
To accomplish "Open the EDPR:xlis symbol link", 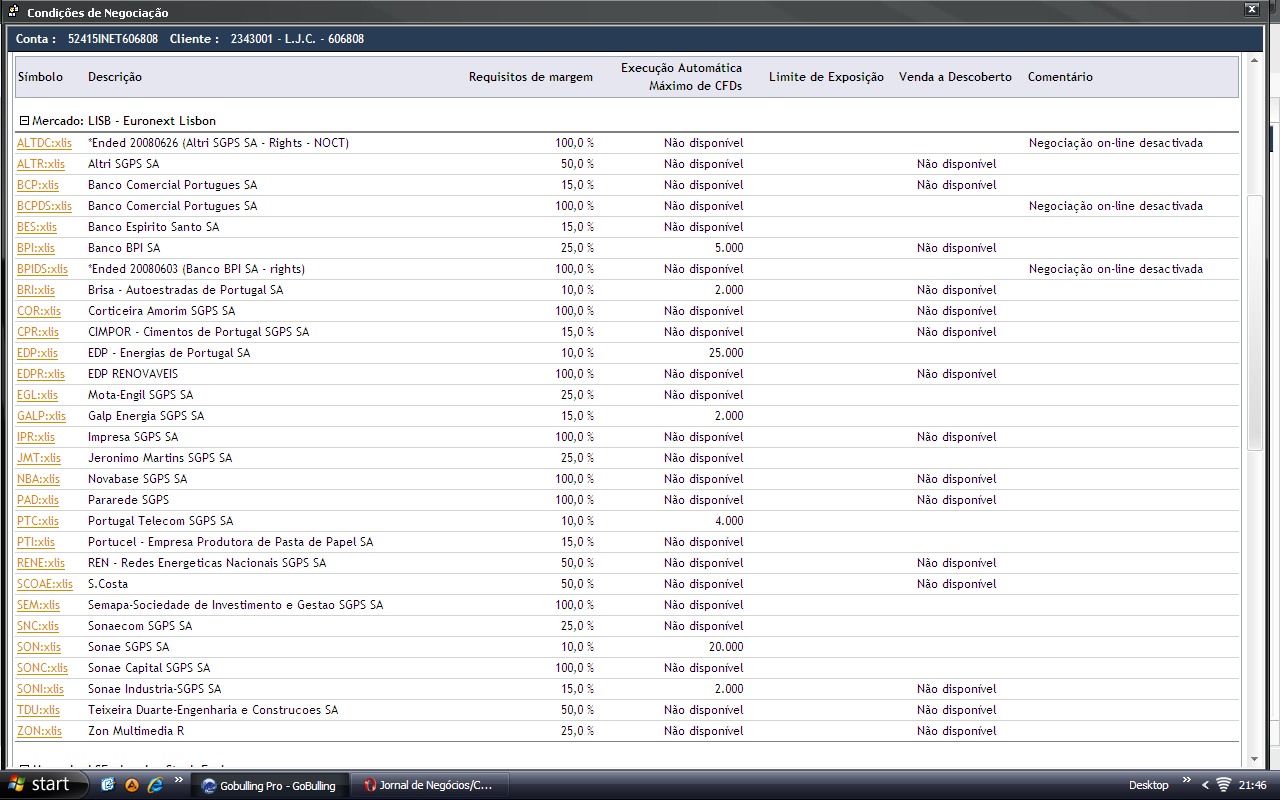I will point(41,374).
